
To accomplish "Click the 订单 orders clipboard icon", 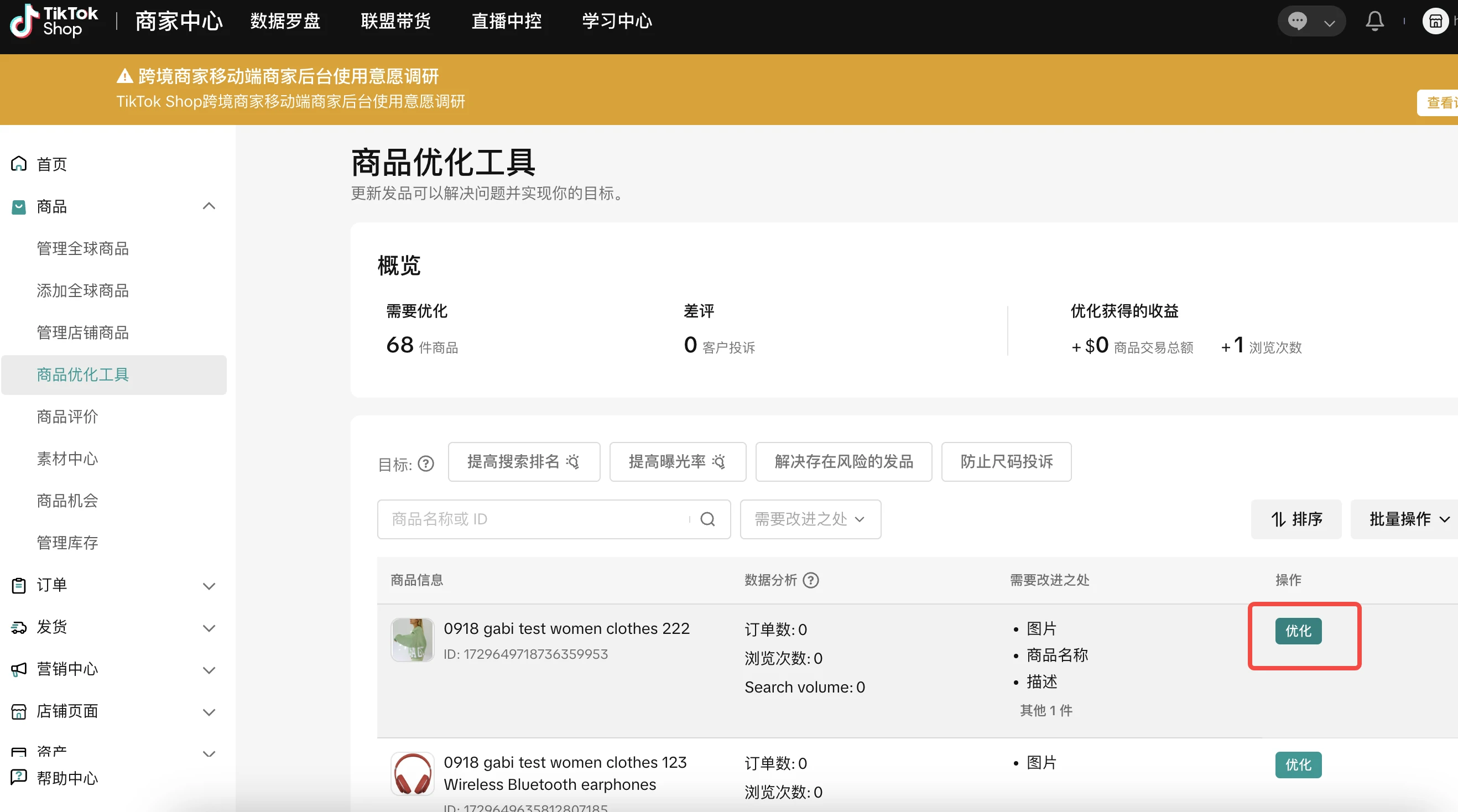I will point(19,585).
